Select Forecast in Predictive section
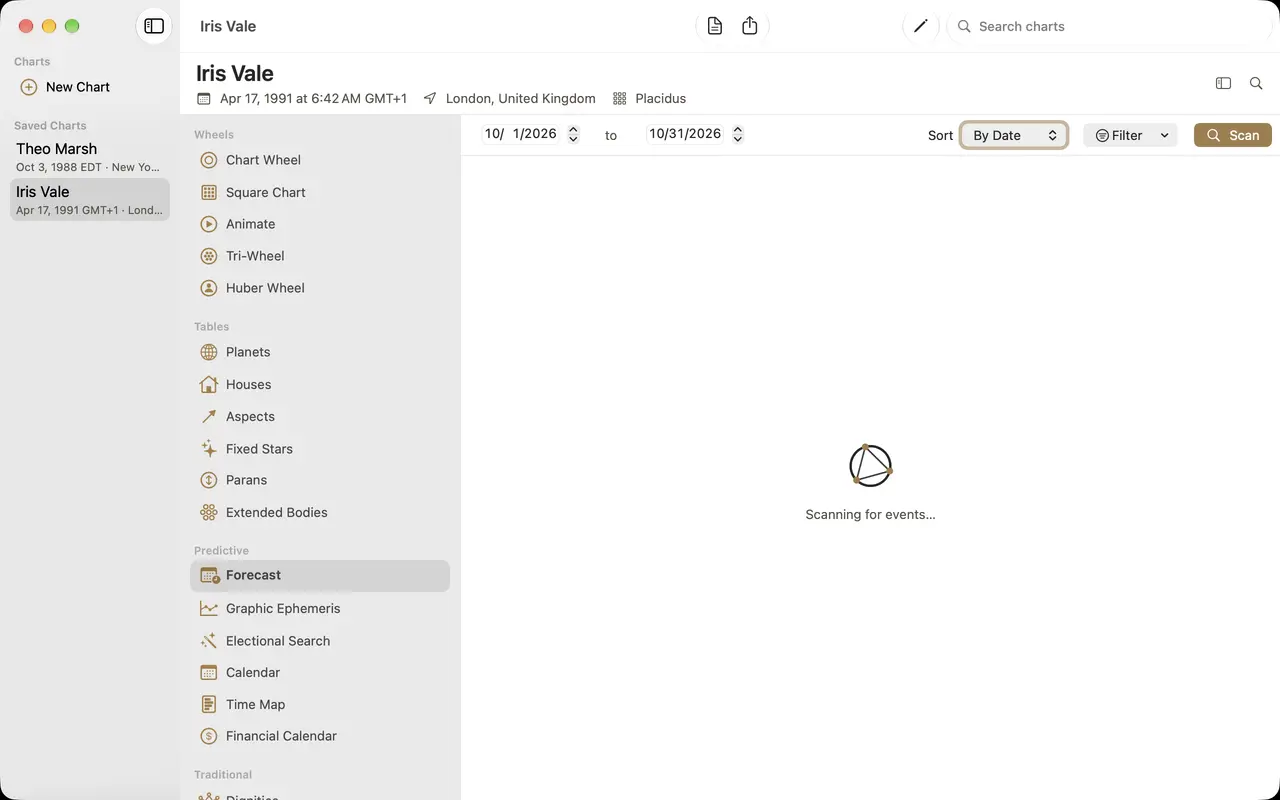 click(320, 575)
